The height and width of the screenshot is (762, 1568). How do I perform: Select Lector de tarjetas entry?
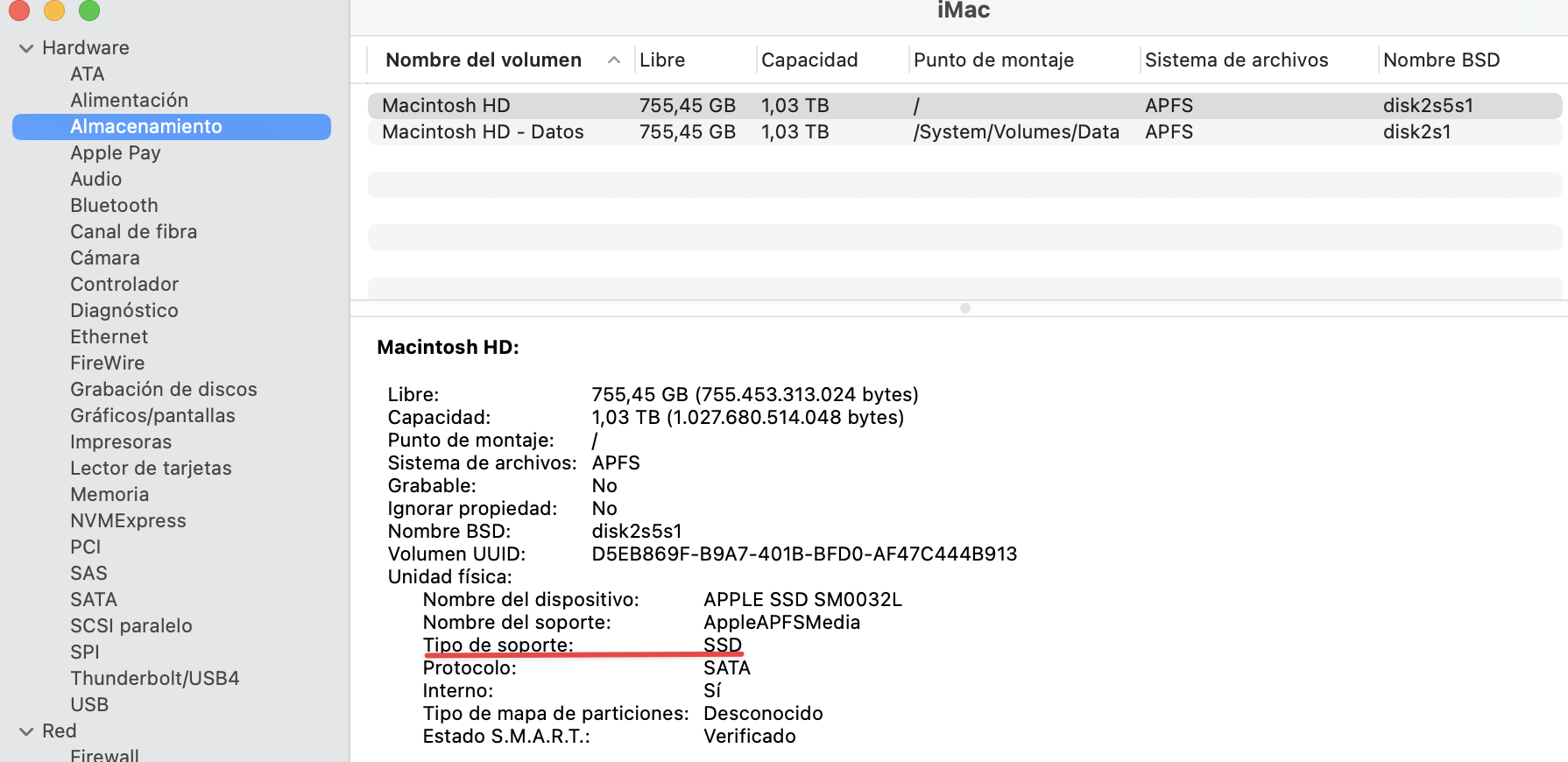coord(152,469)
